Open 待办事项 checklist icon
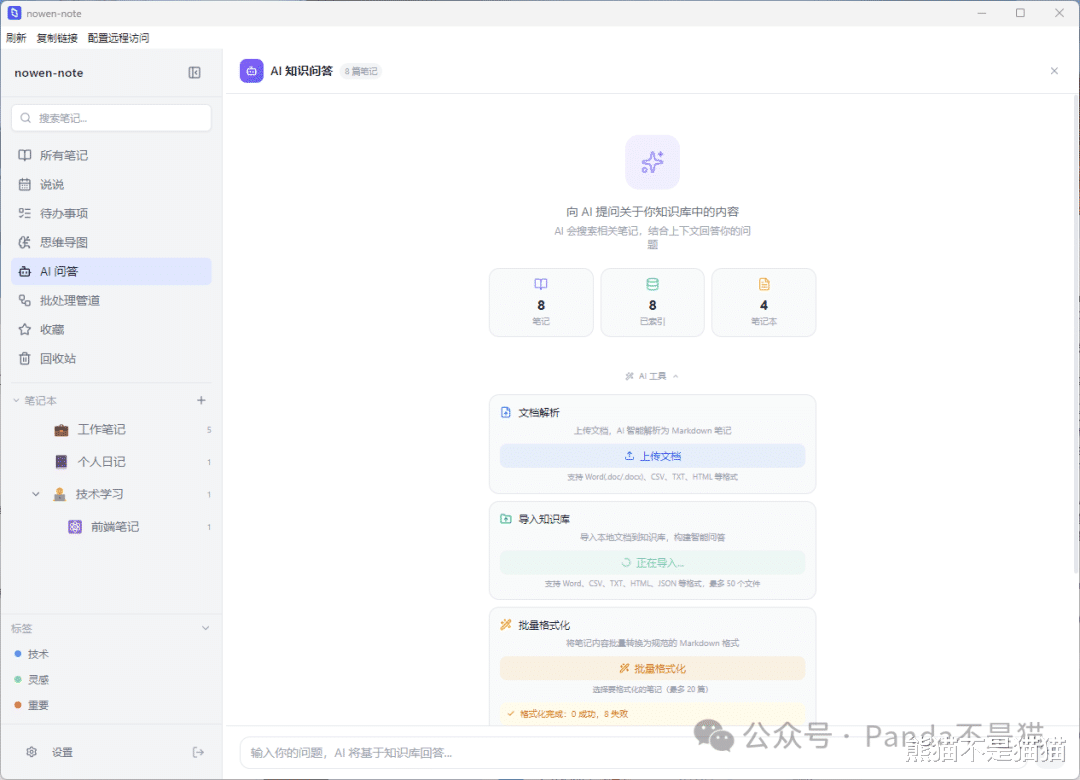Viewport: 1080px width, 780px height. point(25,213)
